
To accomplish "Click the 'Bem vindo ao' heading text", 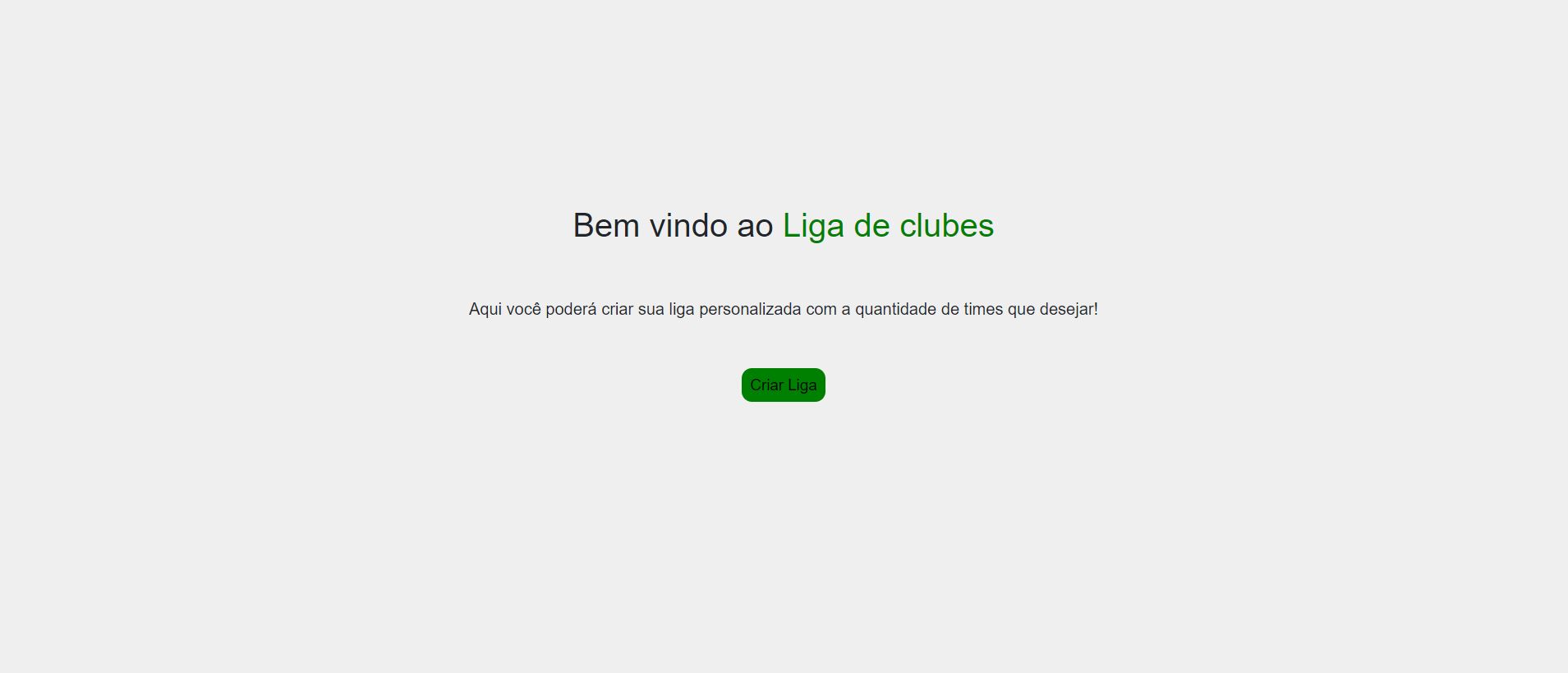I will pyautogui.click(x=673, y=226).
